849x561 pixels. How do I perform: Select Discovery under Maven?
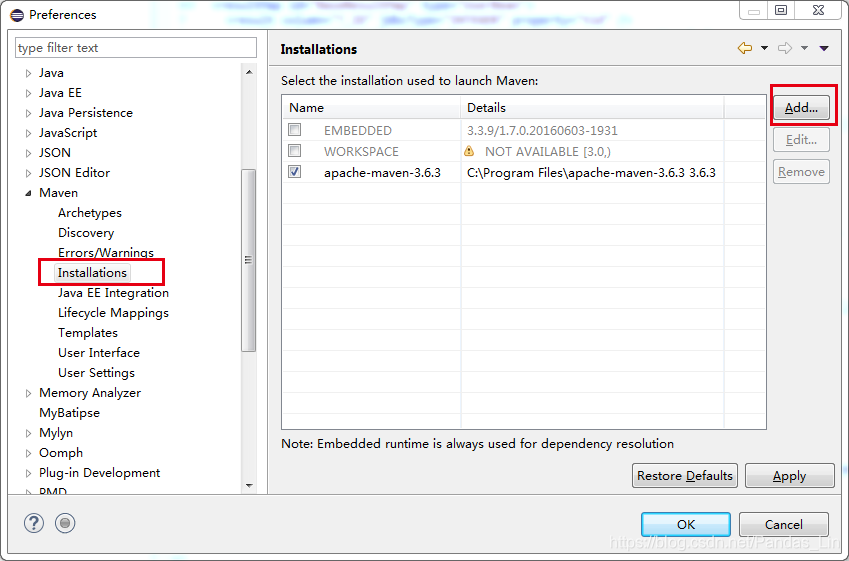(86, 233)
